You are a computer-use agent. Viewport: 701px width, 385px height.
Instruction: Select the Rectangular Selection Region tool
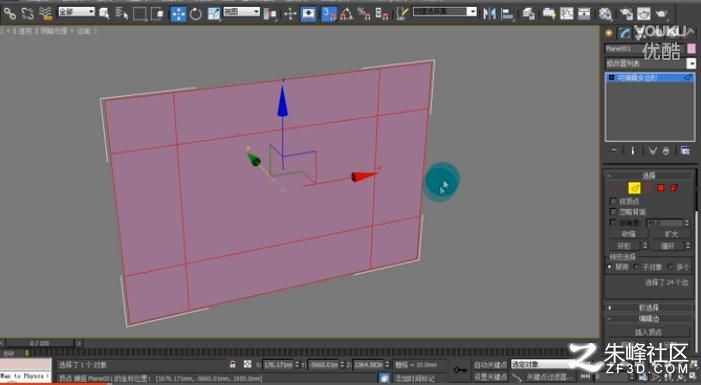click(x=139, y=14)
